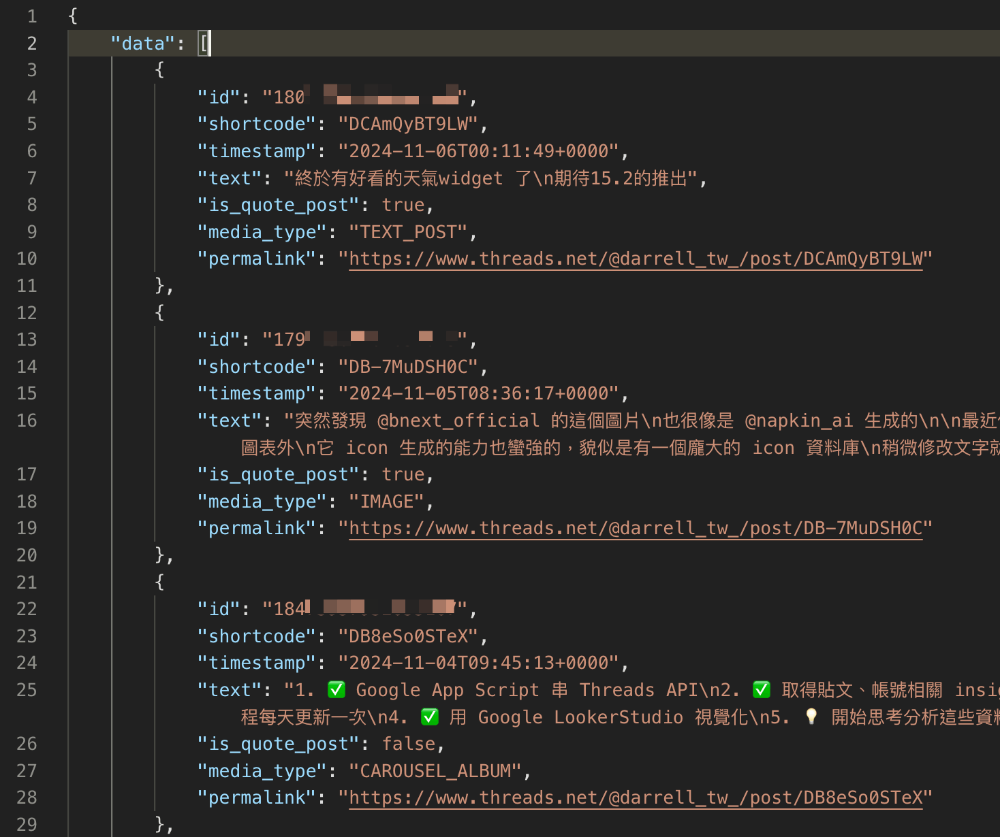Click the @napkin_ai mention on line 16
The image size is (1000, 837).
pos(798,420)
